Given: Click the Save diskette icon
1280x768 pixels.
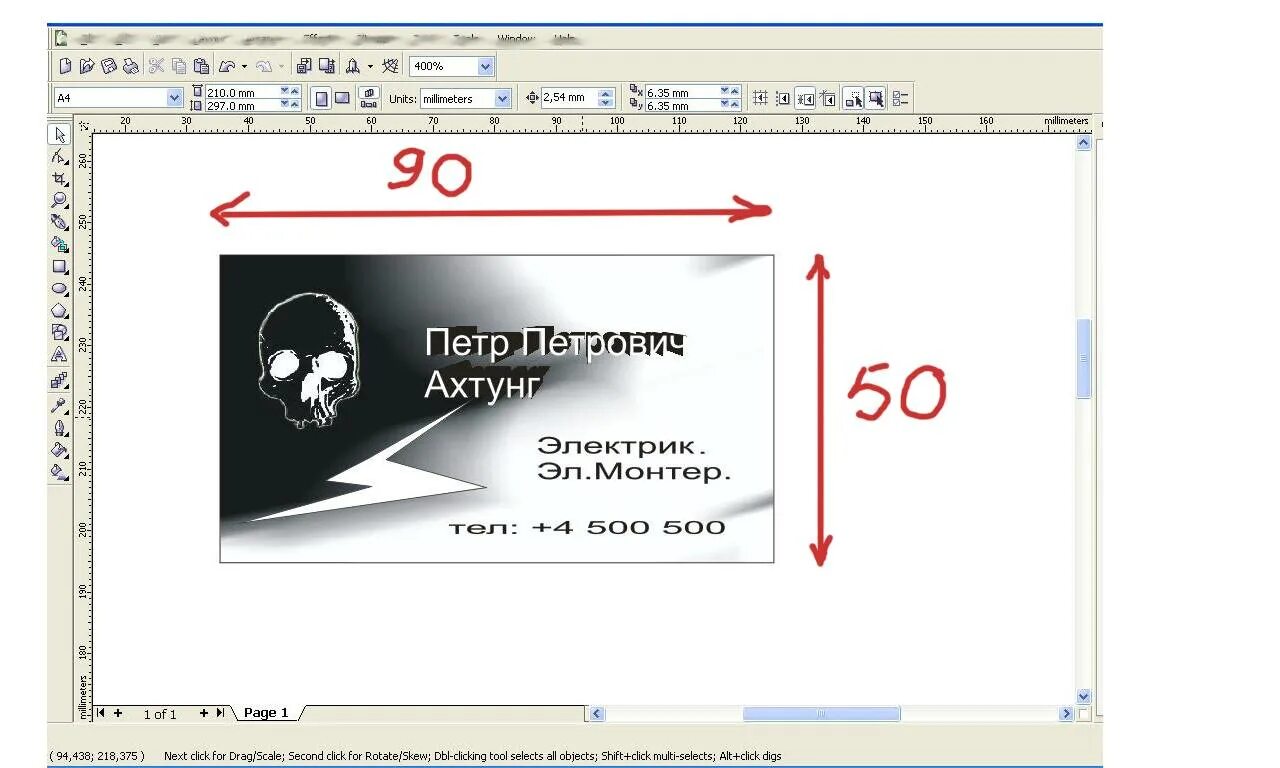Looking at the screenshot, I should tap(109, 66).
